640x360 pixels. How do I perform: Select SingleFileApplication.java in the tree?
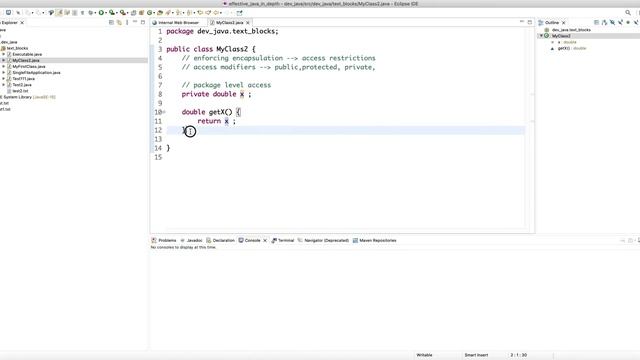(x=36, y=72)
